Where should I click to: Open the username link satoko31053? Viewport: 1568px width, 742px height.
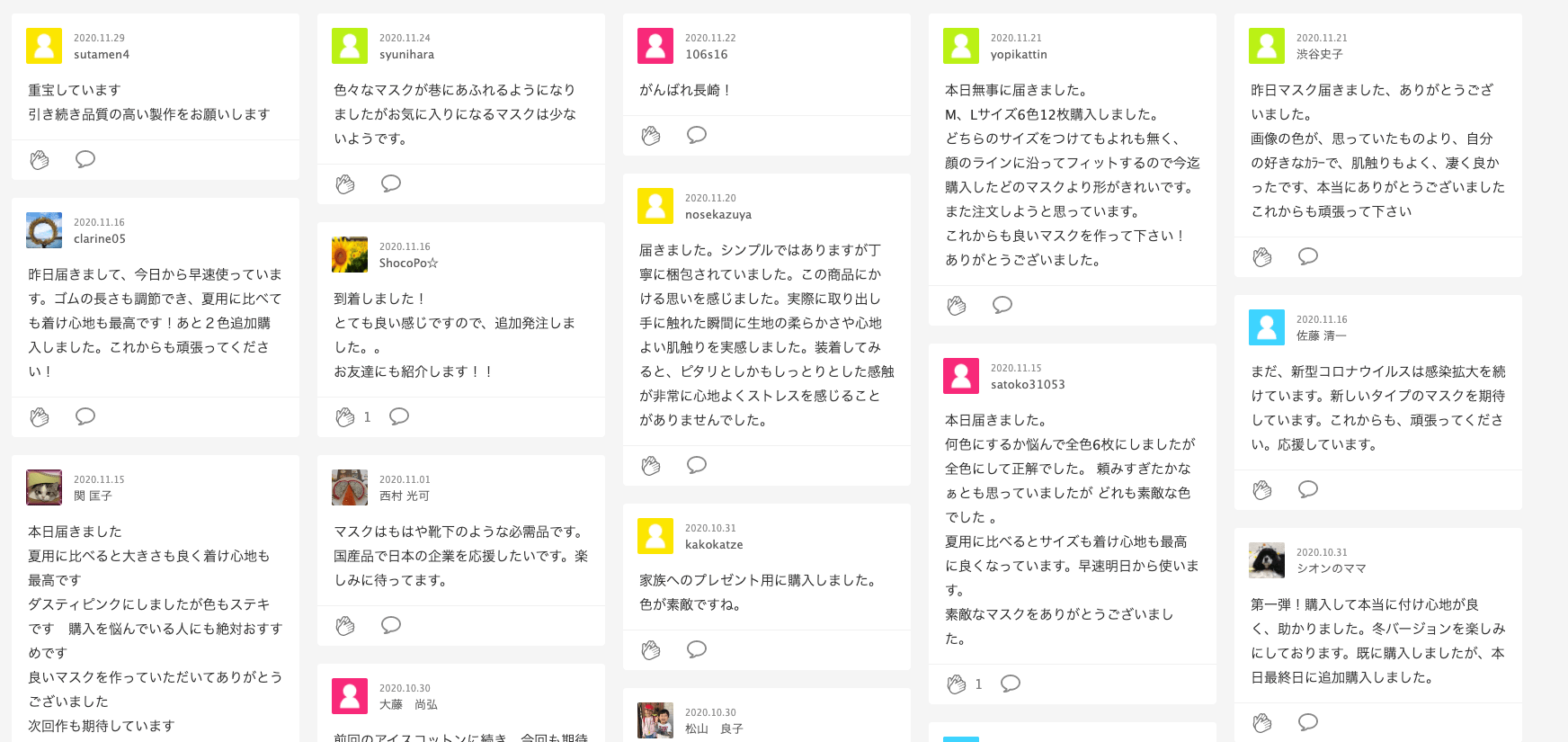(1028, 385)
